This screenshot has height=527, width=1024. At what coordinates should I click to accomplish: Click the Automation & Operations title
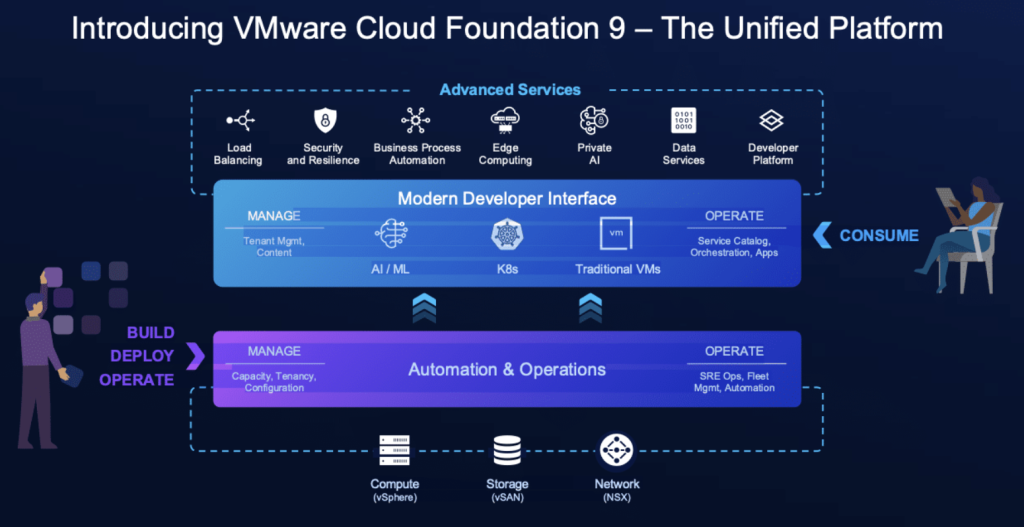[507, 370]
